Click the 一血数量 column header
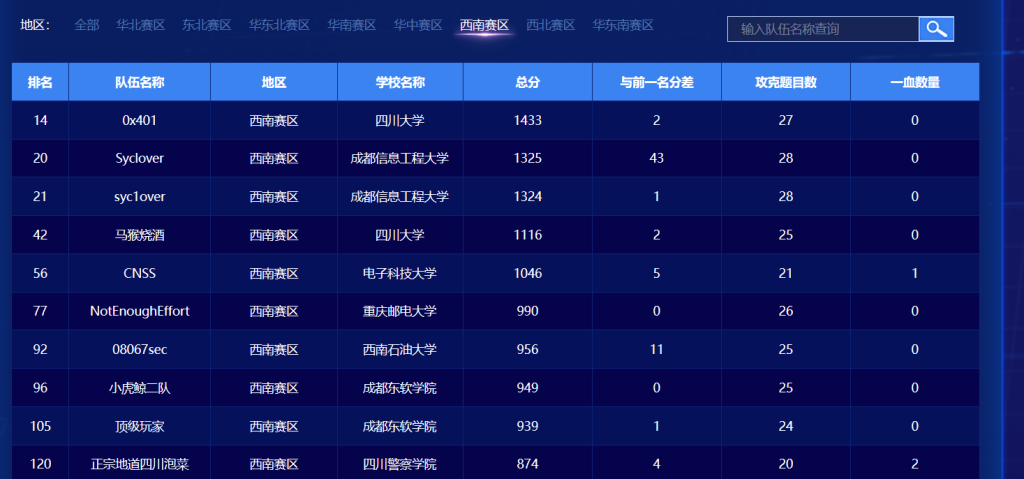Viewport: 1024px width, 479px height. pos(914,82)
